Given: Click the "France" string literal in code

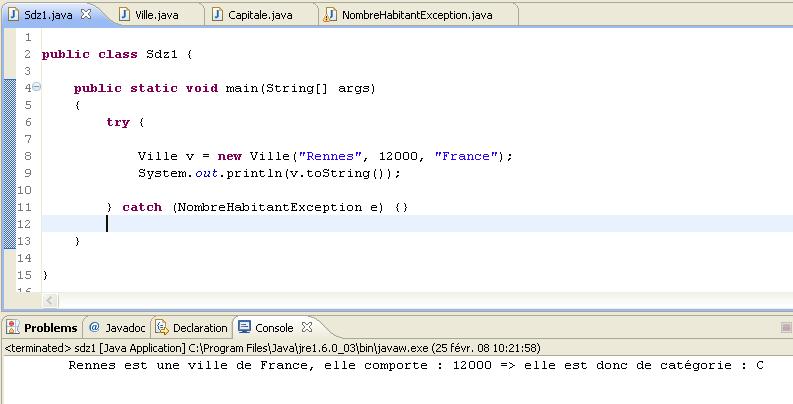Looking at the screenshot, I should [x=466, y=156].
